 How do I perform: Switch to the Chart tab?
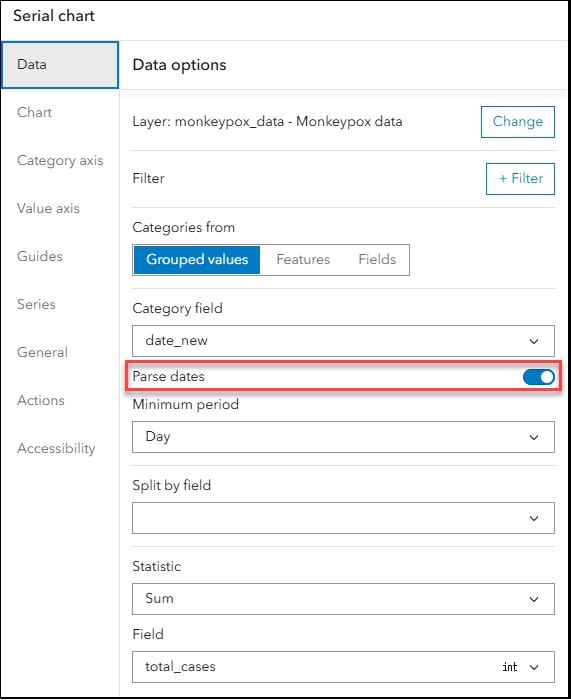60,112
